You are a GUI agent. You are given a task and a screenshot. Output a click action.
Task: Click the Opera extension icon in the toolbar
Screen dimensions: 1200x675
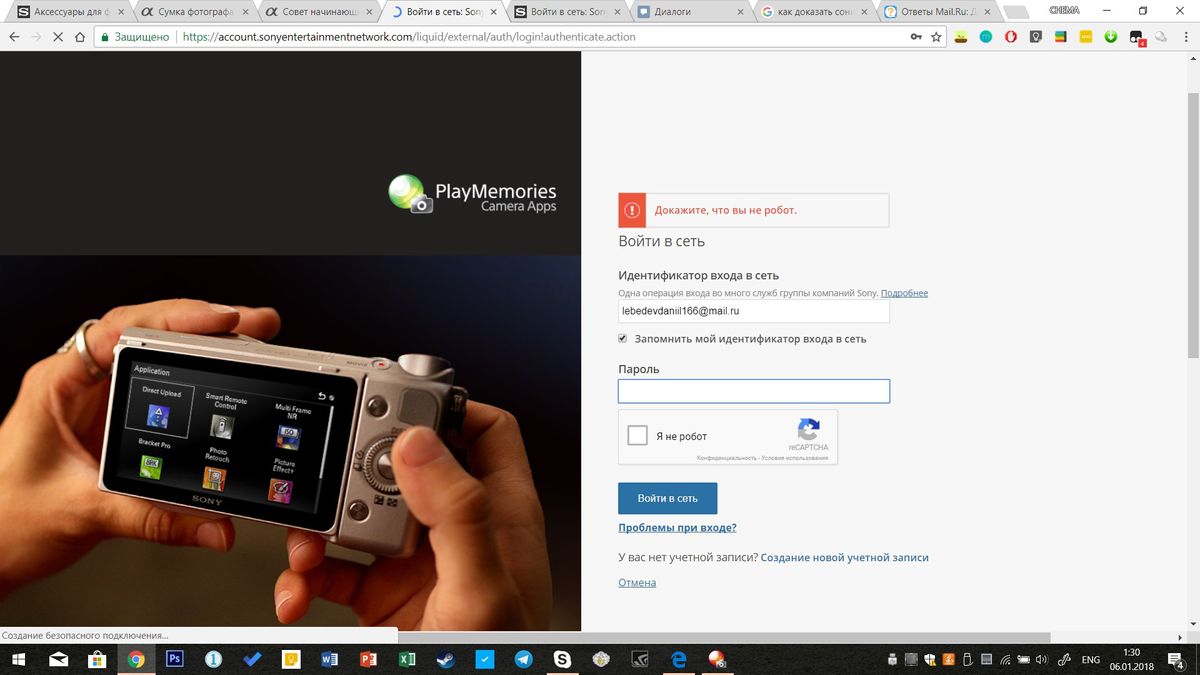pyautogui.click(x=1011, y=37)
